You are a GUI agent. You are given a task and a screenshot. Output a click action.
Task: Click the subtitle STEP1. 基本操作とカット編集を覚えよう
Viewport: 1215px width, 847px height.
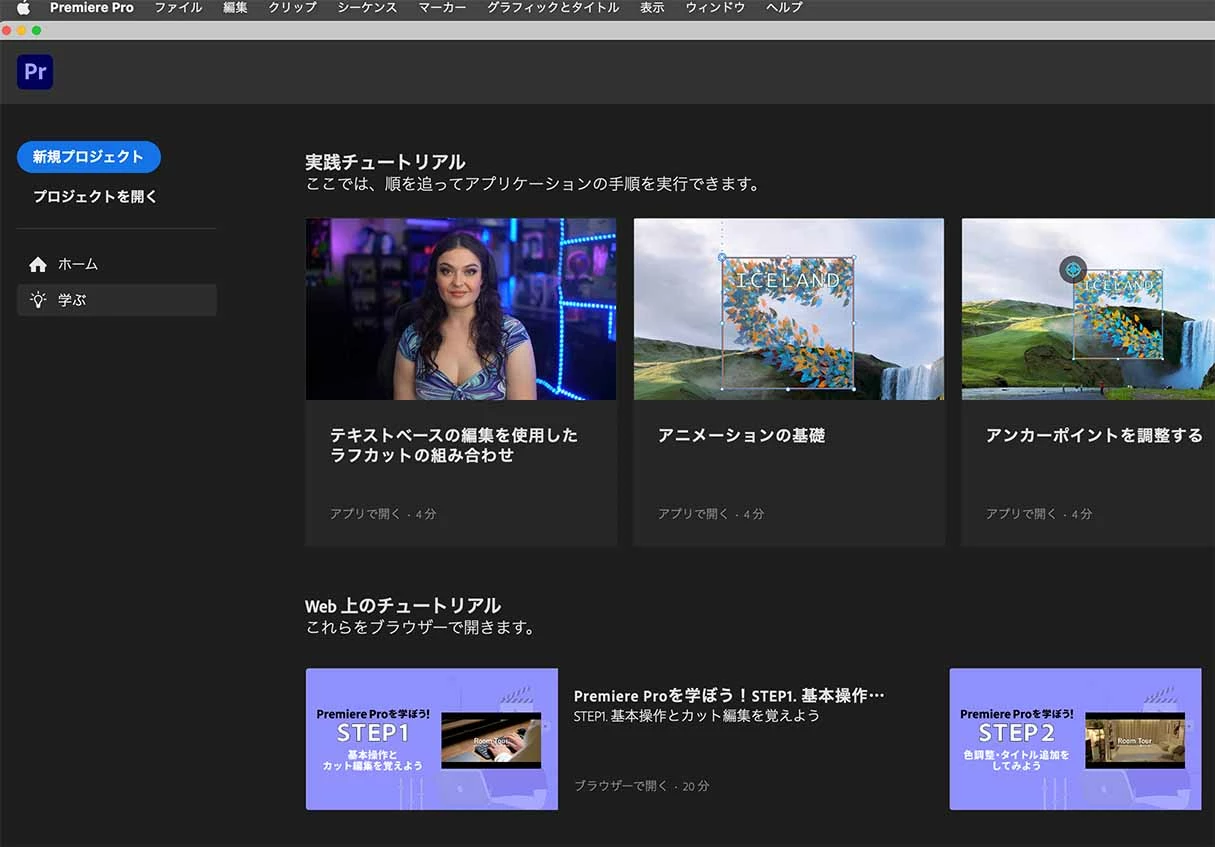pos(697,717)
